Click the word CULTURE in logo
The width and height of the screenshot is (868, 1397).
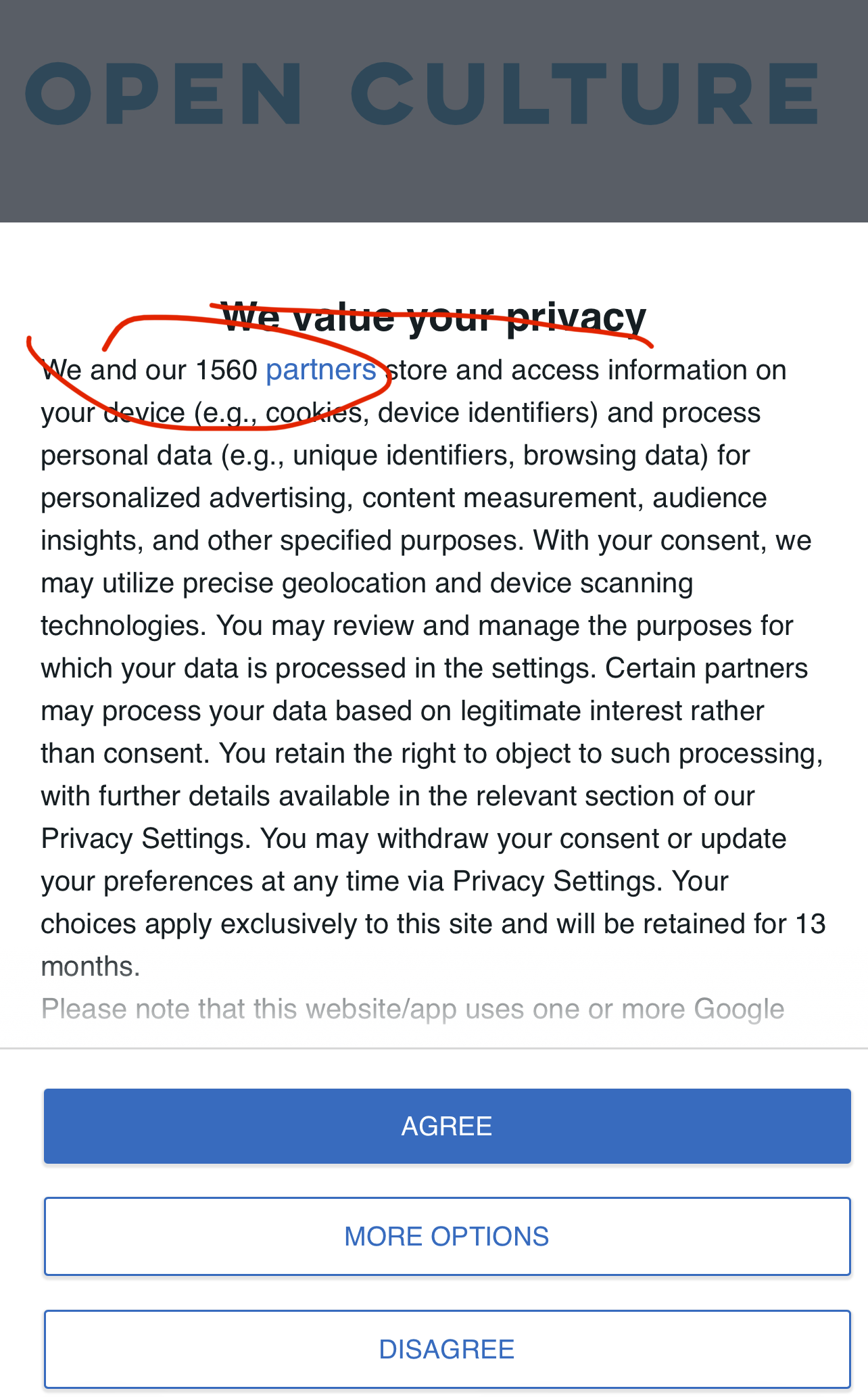point(585,94)
